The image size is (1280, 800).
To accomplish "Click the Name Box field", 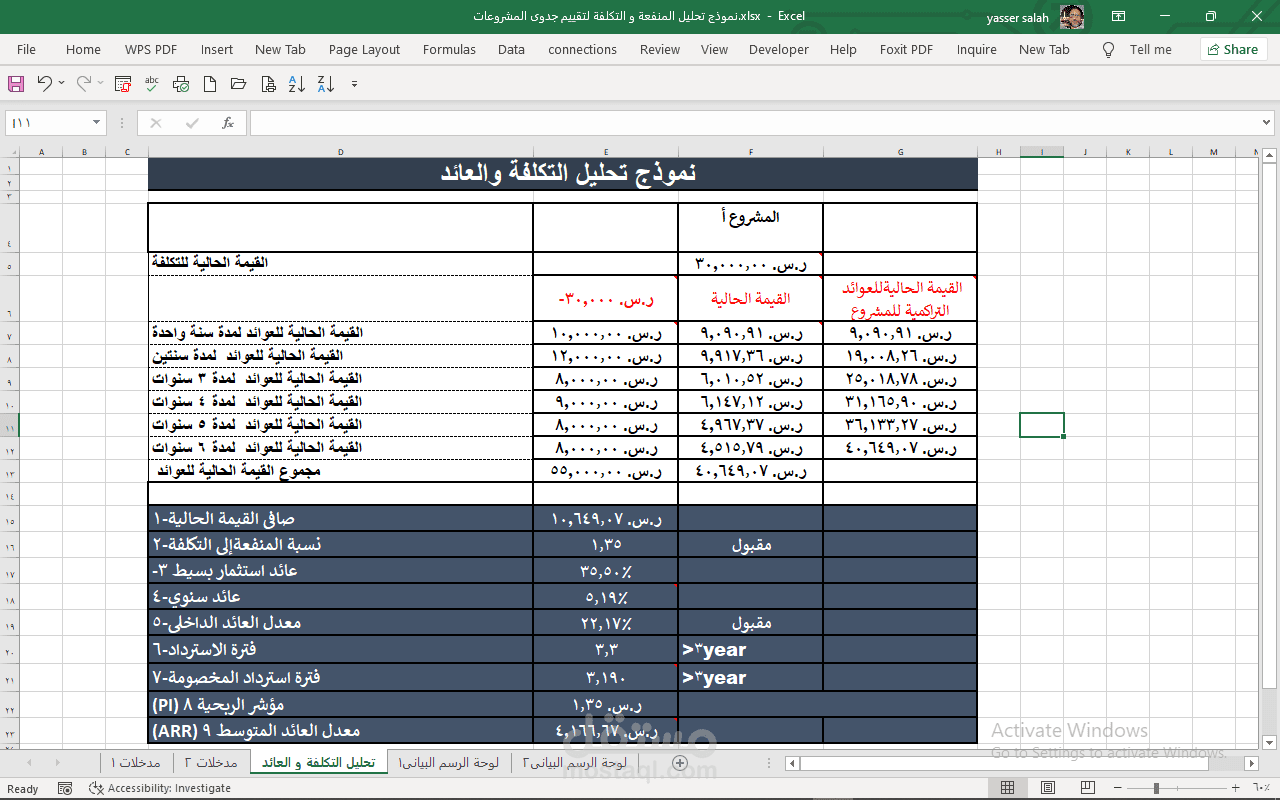I will point(48,123).
